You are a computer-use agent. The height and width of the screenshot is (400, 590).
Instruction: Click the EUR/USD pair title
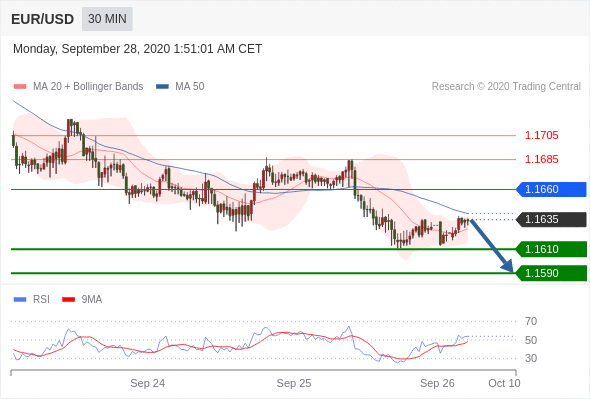tap(43, 19)
